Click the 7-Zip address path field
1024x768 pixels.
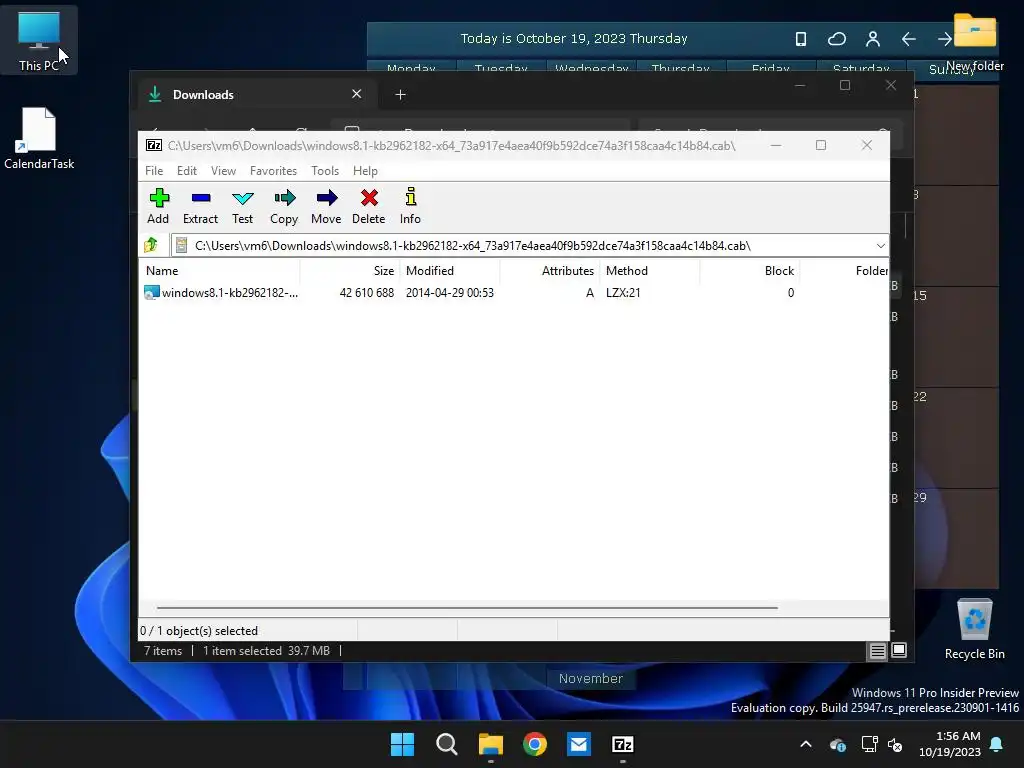pyautogui.click(x=522, y=246)
